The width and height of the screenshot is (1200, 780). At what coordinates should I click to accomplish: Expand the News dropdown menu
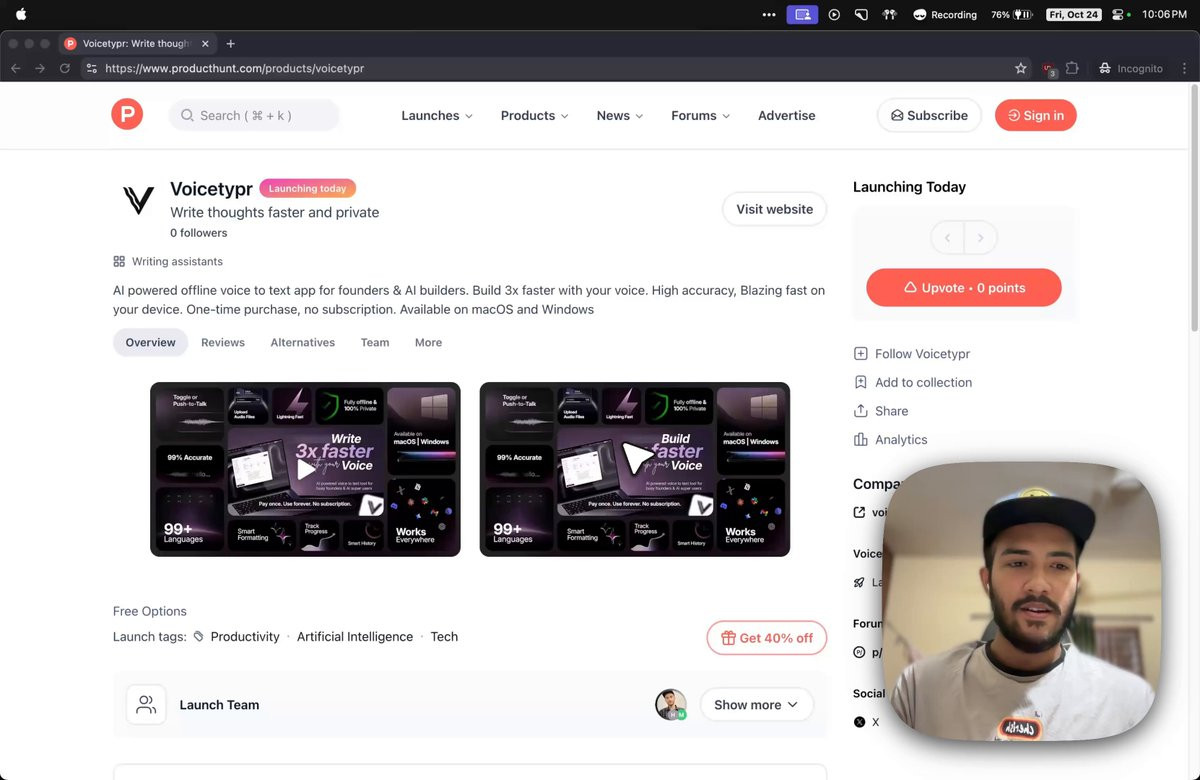[620, 115]
